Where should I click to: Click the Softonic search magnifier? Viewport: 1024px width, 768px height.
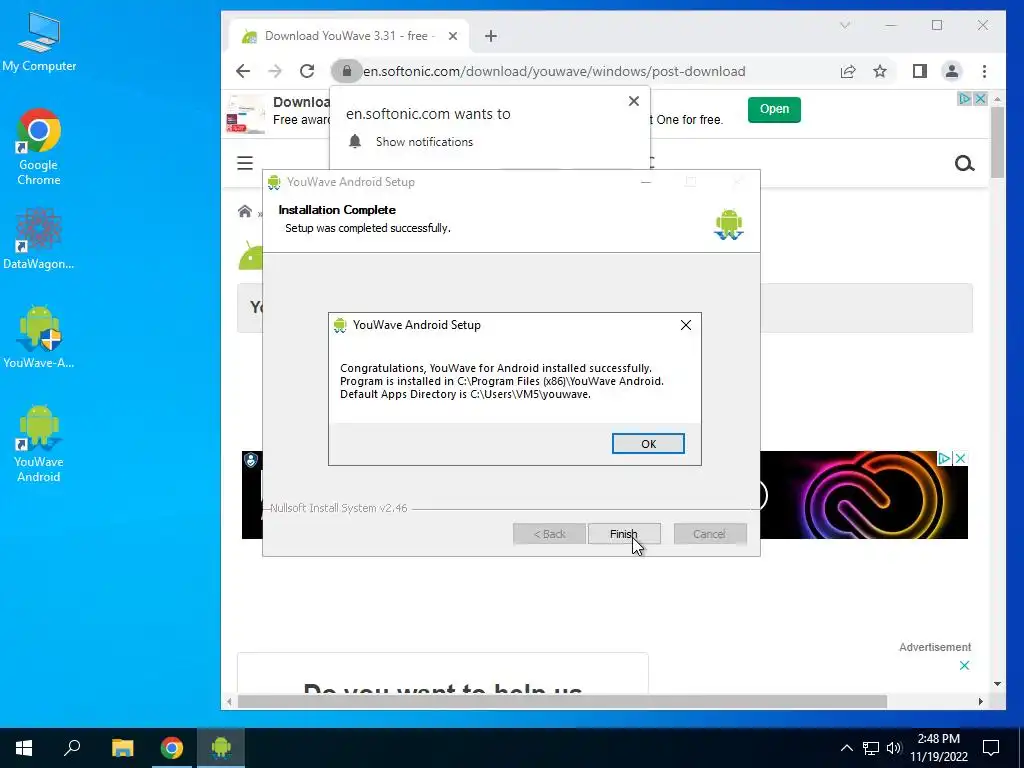pyautogui.click(x=965, y=163)
